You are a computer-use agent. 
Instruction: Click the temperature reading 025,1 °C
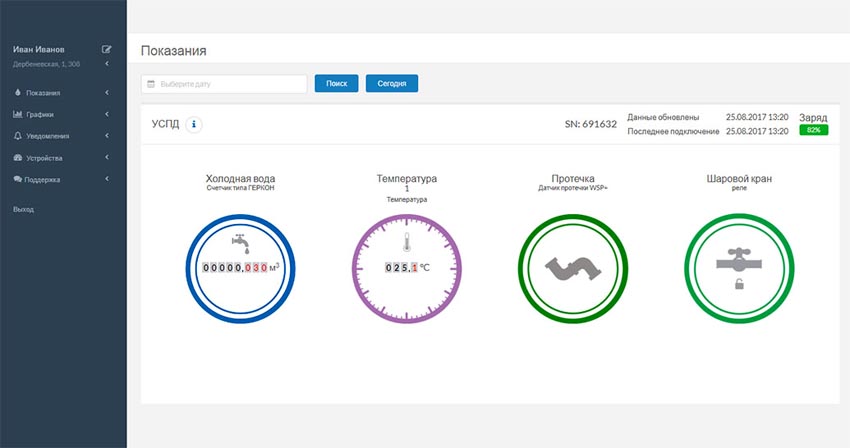coord(407,267)
